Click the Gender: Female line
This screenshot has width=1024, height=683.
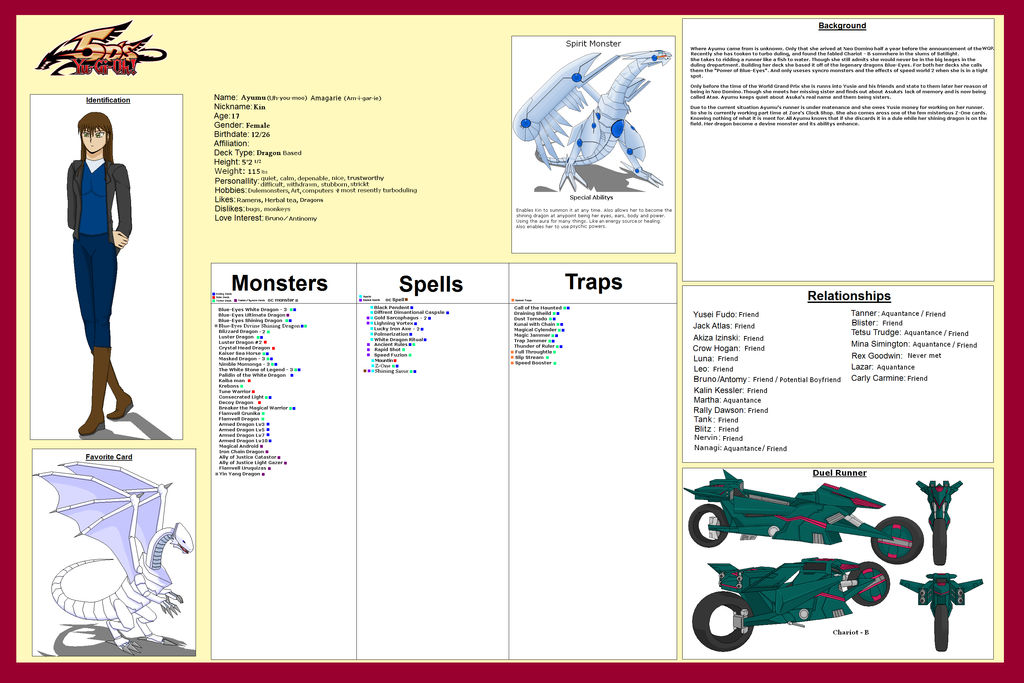[x=242, y=125]
